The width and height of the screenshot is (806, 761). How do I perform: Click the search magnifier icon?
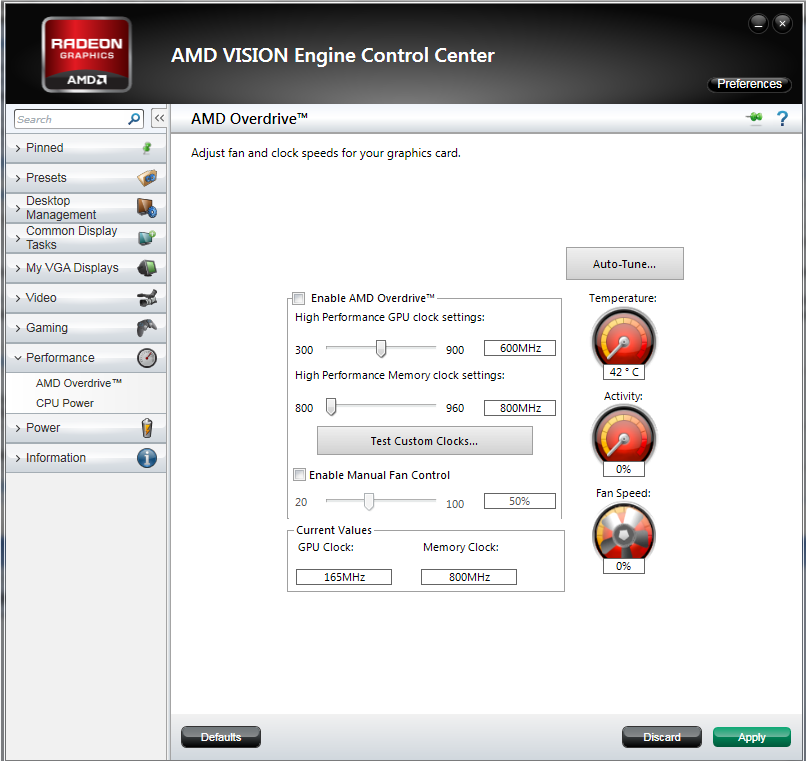click(134, 119)
